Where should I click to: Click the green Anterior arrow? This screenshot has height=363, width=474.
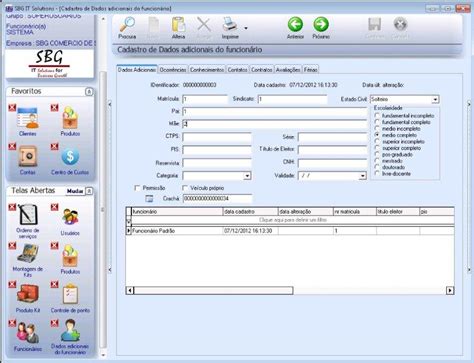pyautogui.click(x=295, y=24)
